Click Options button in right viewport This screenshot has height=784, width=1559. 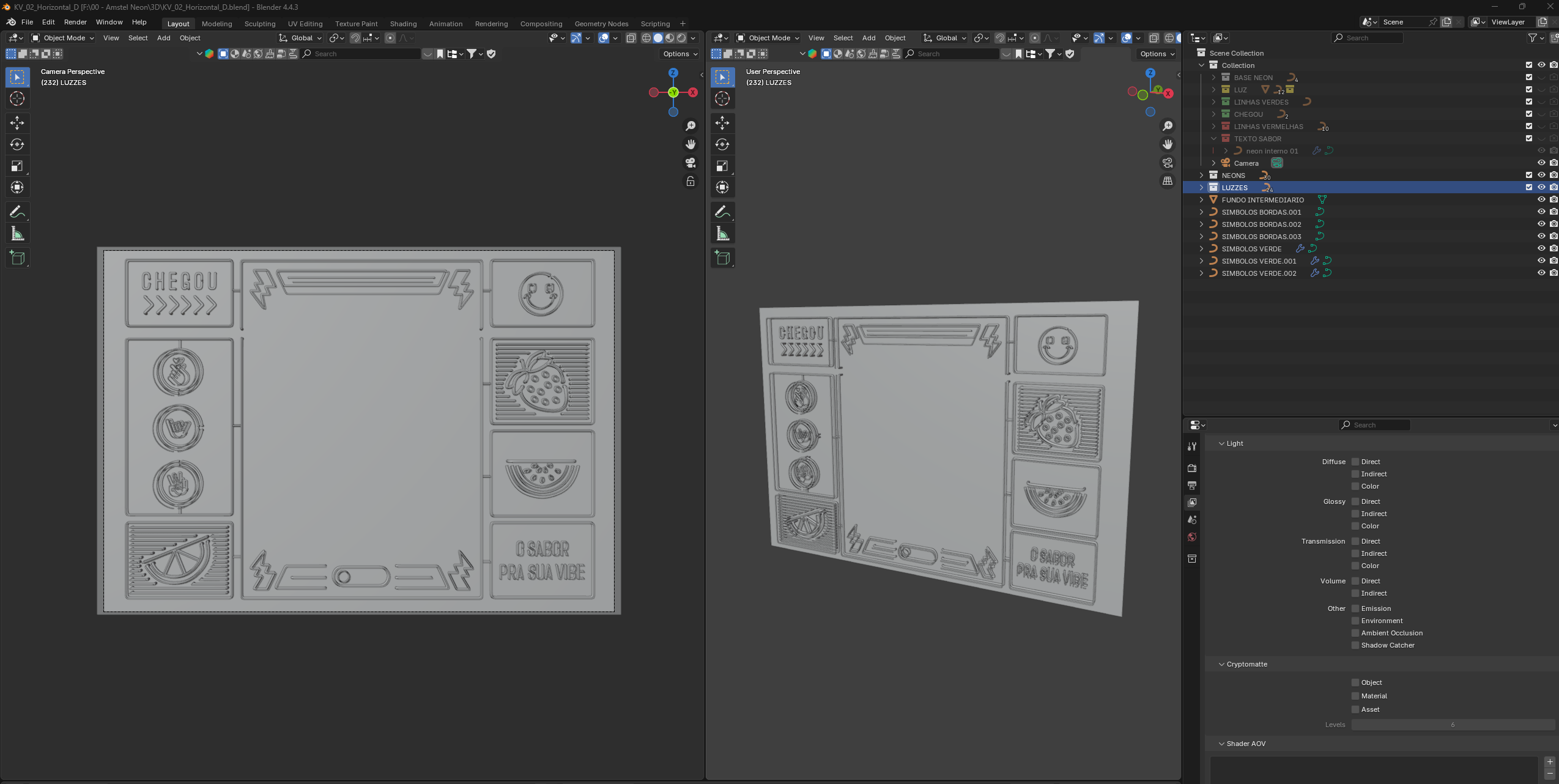click(1157, 54)
